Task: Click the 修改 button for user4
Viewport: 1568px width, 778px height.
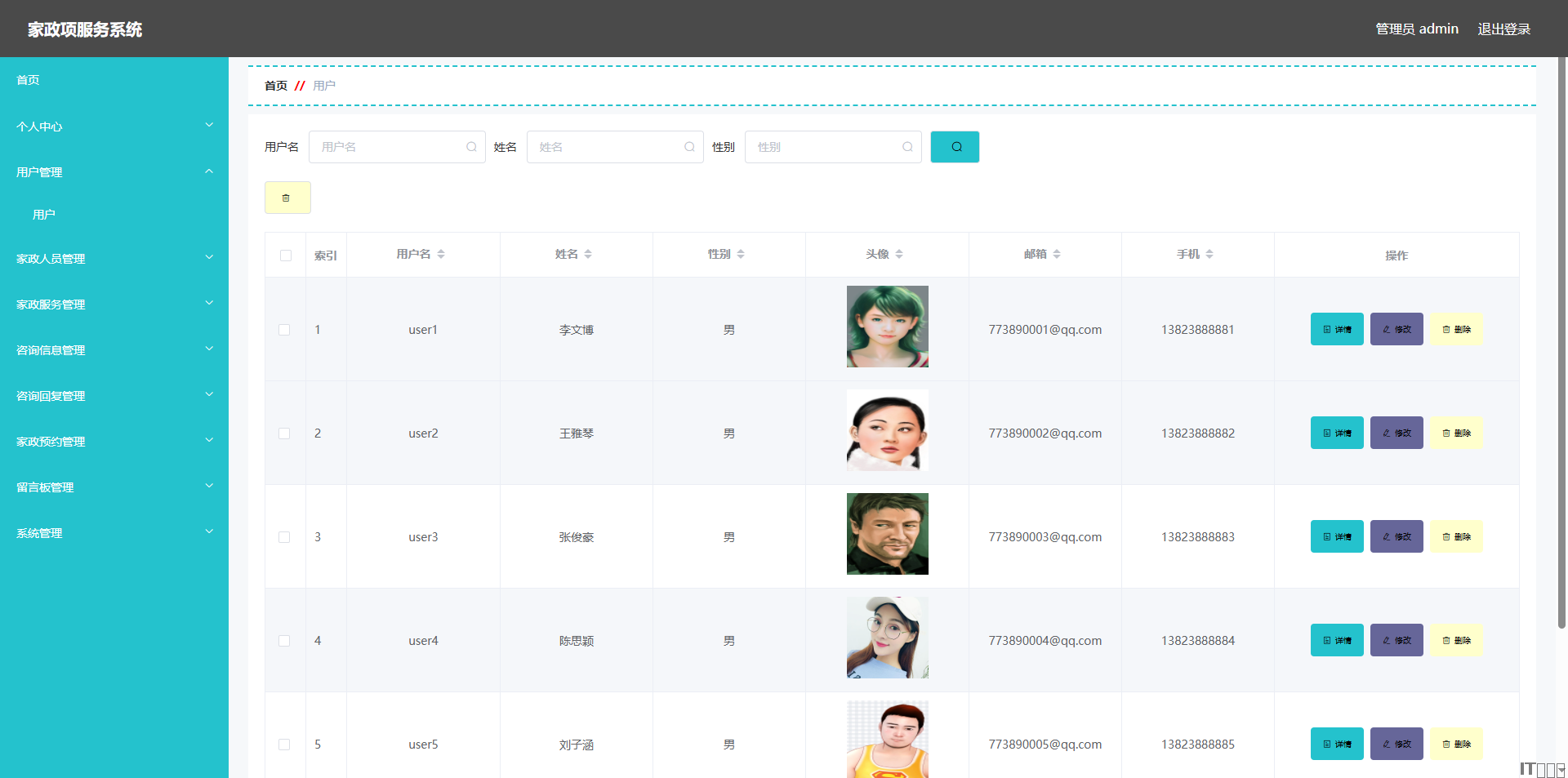Action: 1396,640
